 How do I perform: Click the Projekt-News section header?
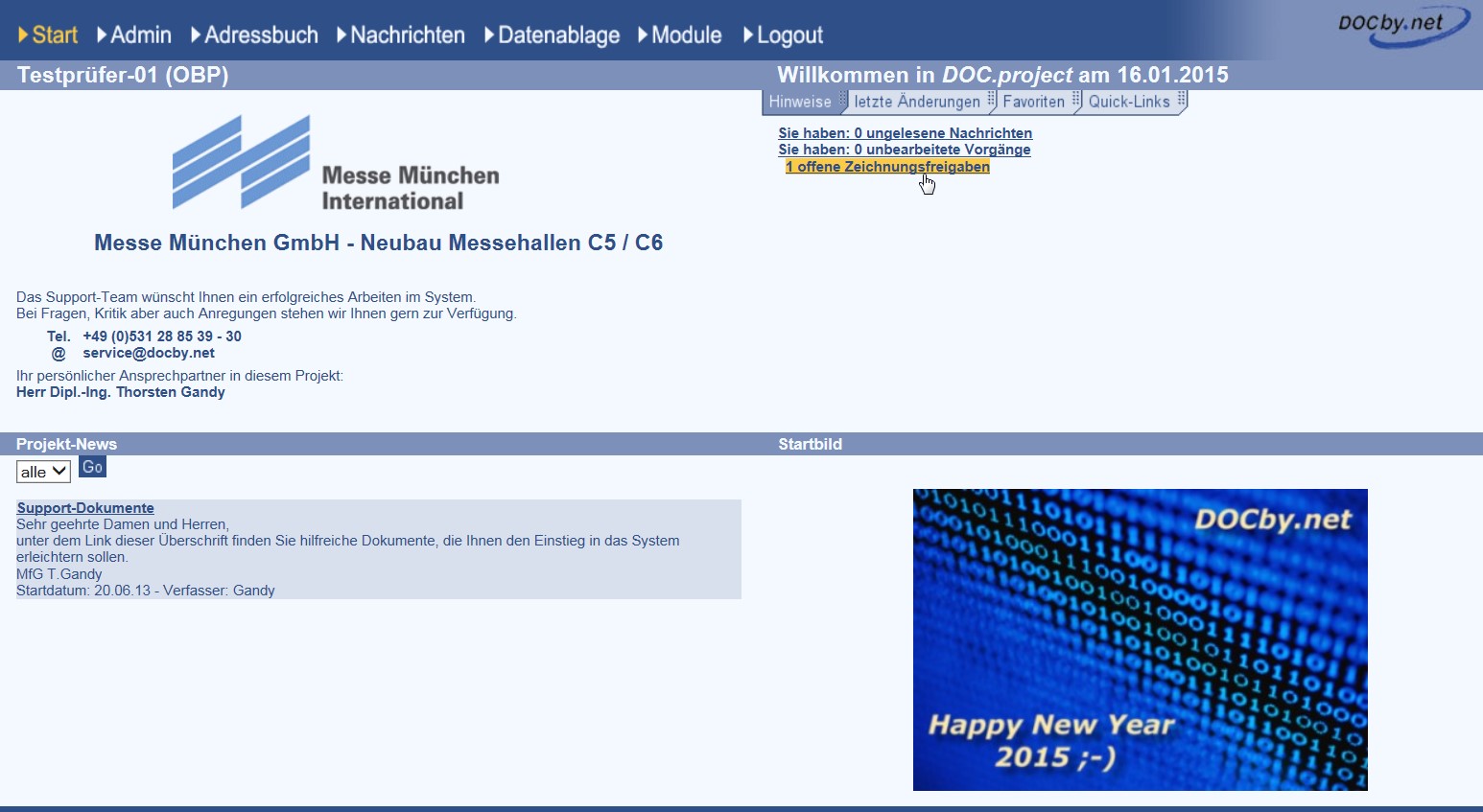point(66,444)
